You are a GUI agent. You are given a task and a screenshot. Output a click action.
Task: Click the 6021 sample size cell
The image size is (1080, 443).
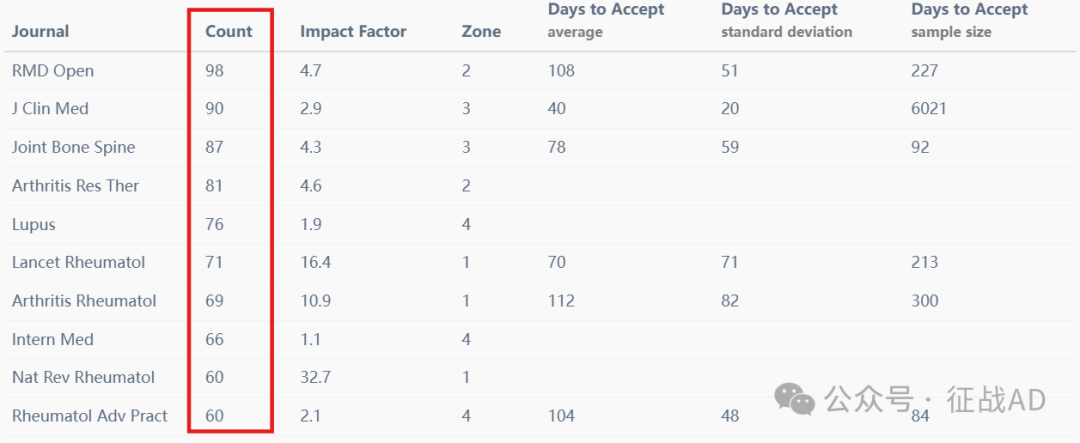tap(928, 109)
